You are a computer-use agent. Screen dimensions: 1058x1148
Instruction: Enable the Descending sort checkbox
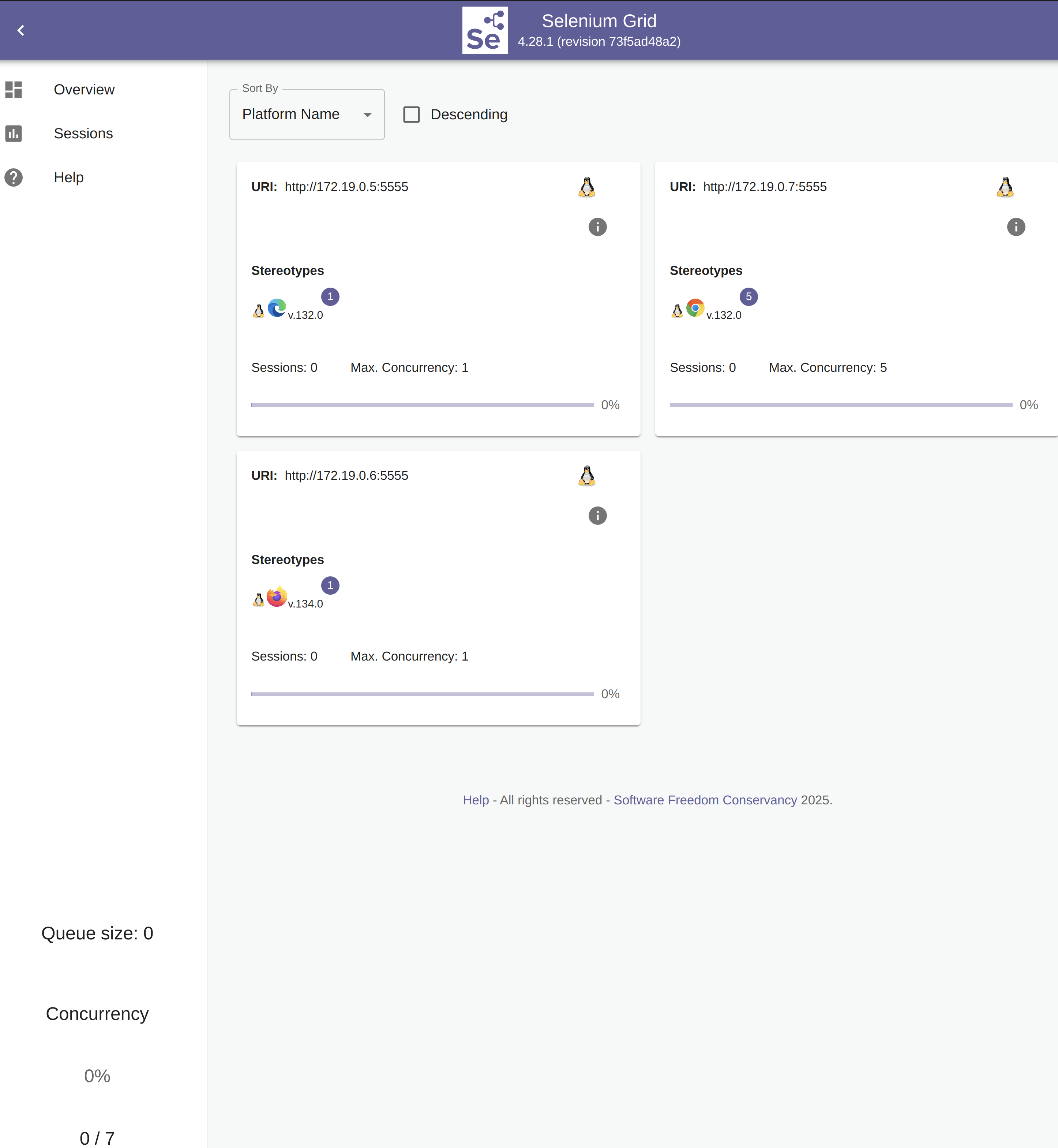[411, 115]
